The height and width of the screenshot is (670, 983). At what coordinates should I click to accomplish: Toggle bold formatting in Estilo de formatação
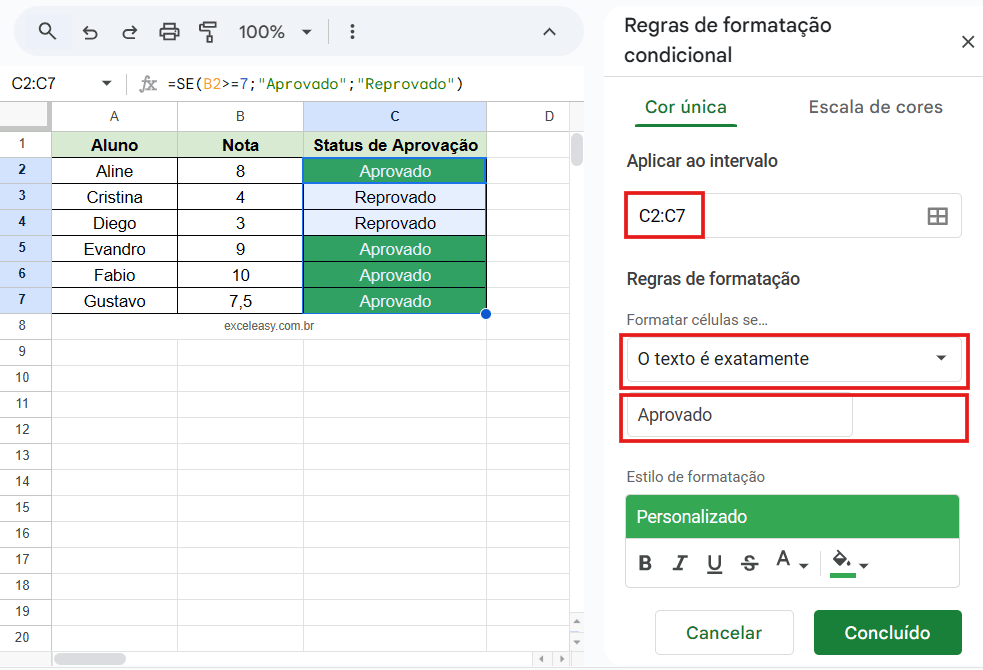point(644,563)
